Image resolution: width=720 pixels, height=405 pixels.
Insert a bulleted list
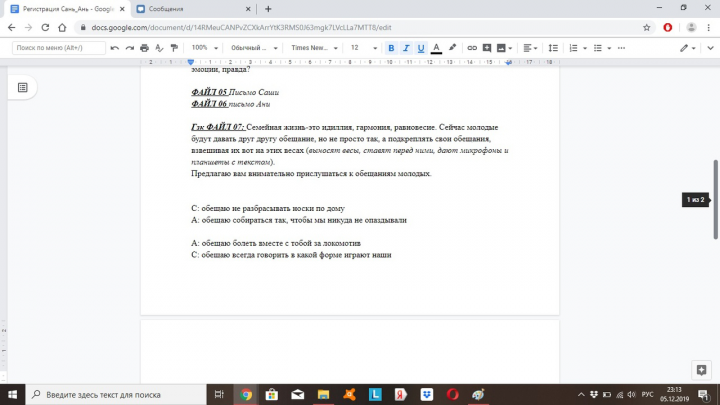pyautogui.click(x=598, y=48)
